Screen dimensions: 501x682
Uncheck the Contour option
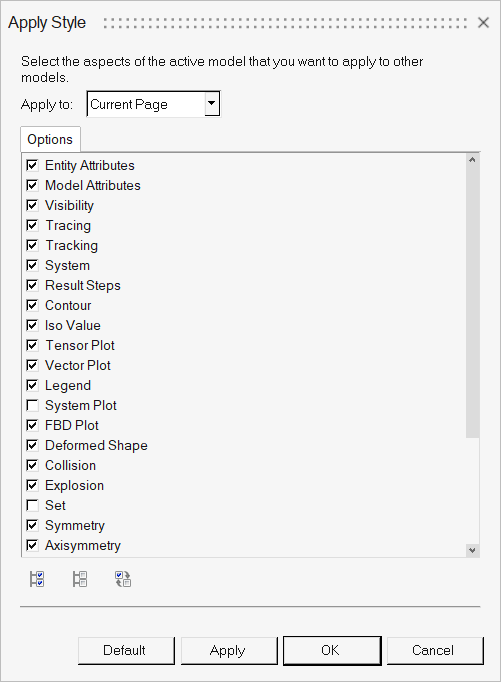pyautogui.click(x=32, y=305)
